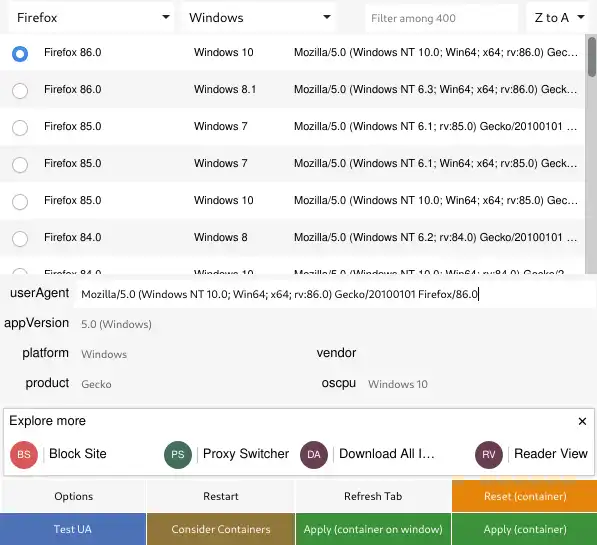The height and width of the screenshot is (545, 597).
Task: Open the Windows OS dropdown
Action: click(259, 18)
